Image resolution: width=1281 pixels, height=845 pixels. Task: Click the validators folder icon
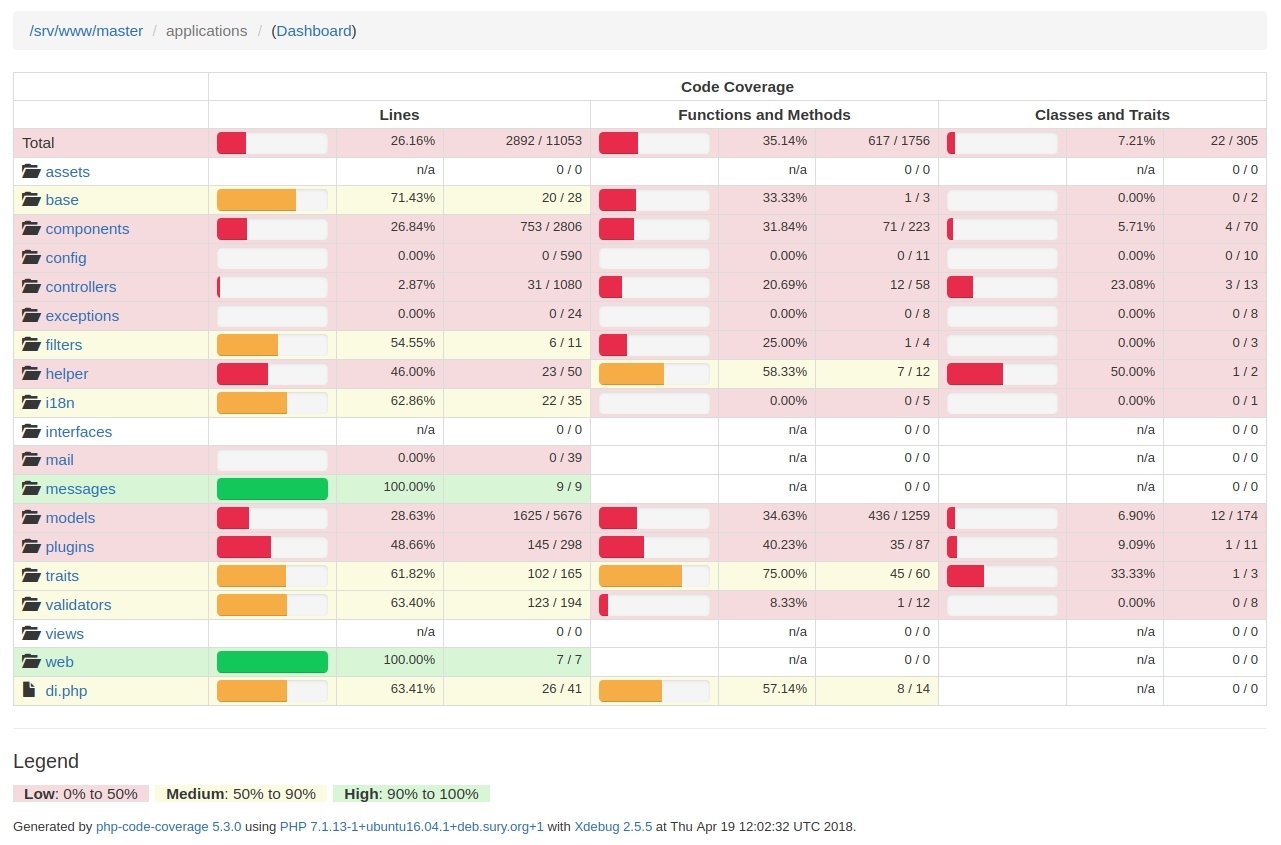pos(30,605)
